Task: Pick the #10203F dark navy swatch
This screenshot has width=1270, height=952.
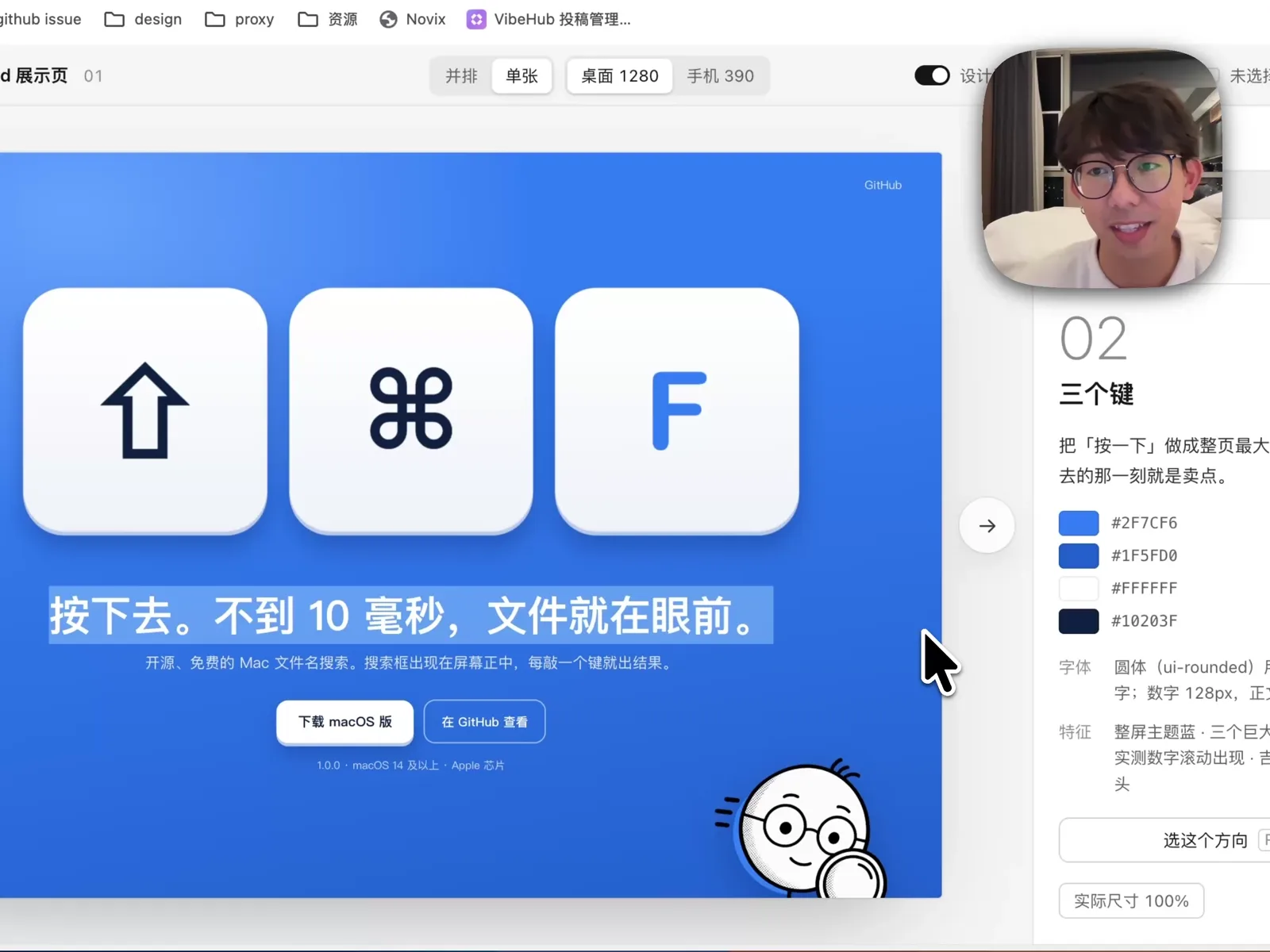Action: (1079, 620)
